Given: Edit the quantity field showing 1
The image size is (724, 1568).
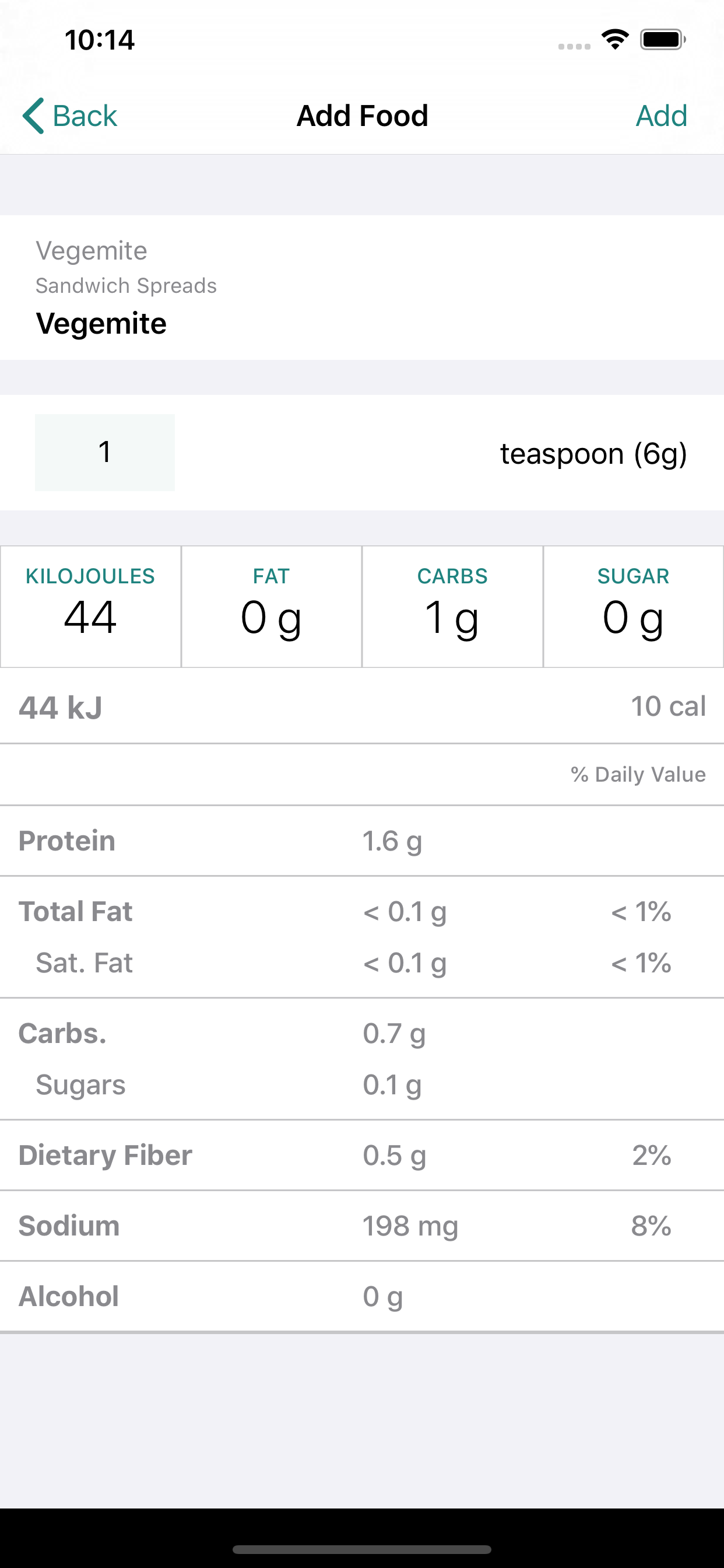Looking at the screenshot, I should click(105, 452).
